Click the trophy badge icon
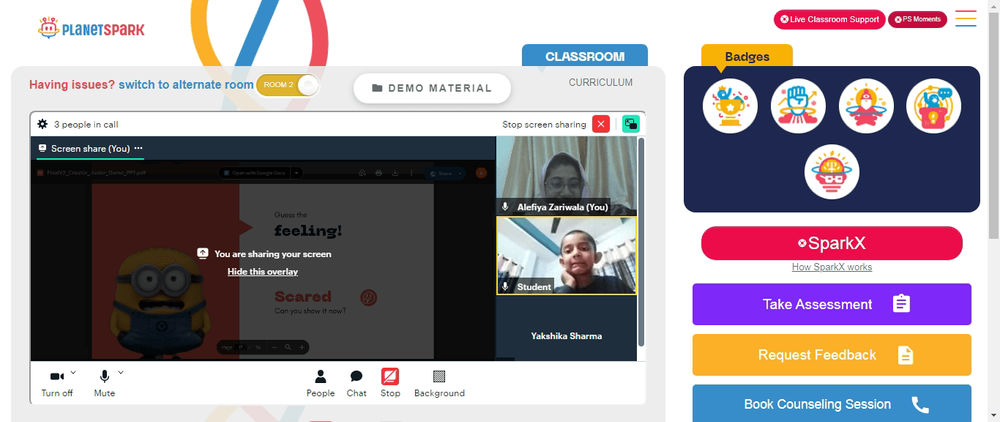This screenshot has width=1000, height=422. pos(730,106)
